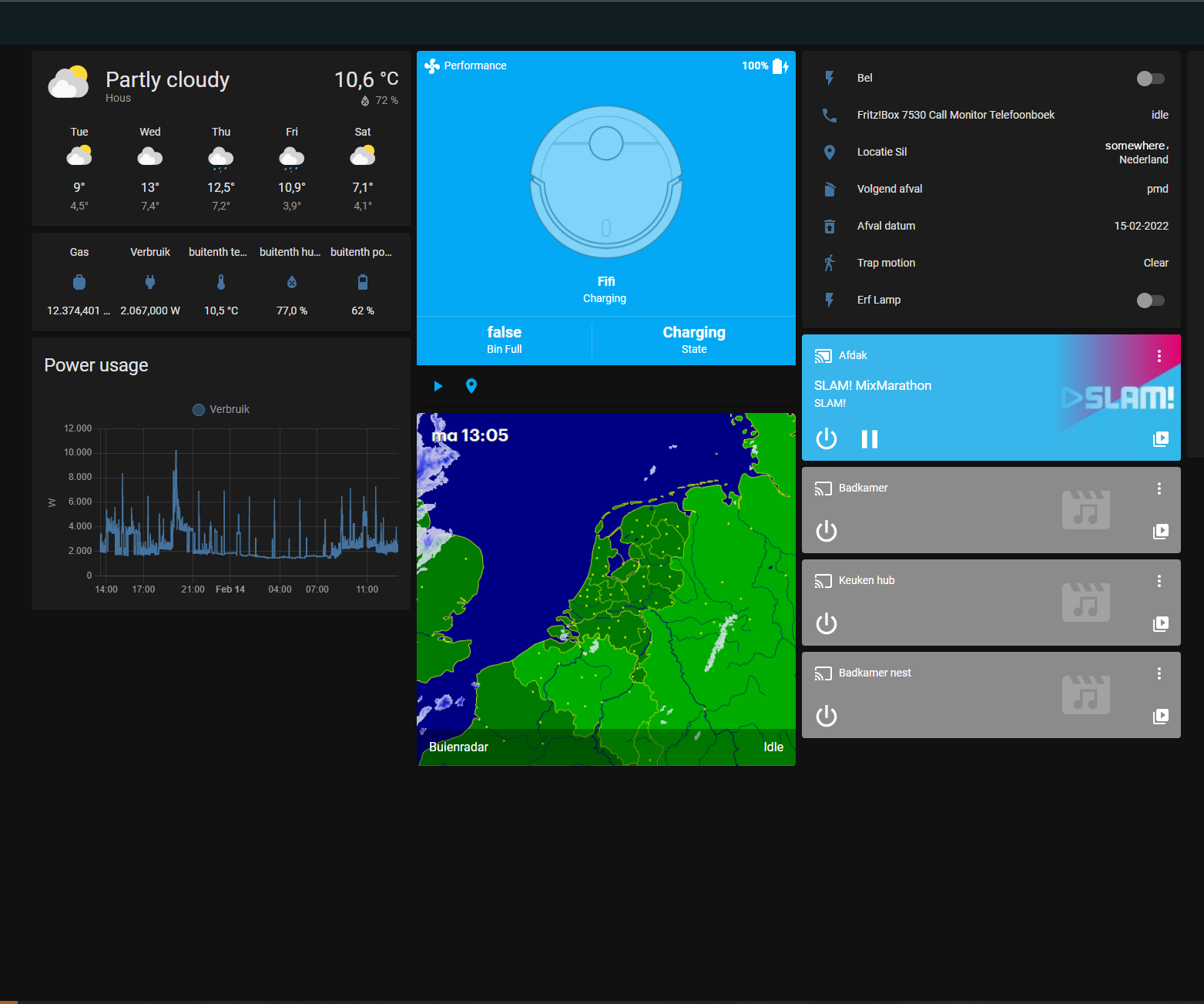Open the Keuken hub three-dot menu
Screen dimensions: 1204x1004
(x=1159, y=580)
